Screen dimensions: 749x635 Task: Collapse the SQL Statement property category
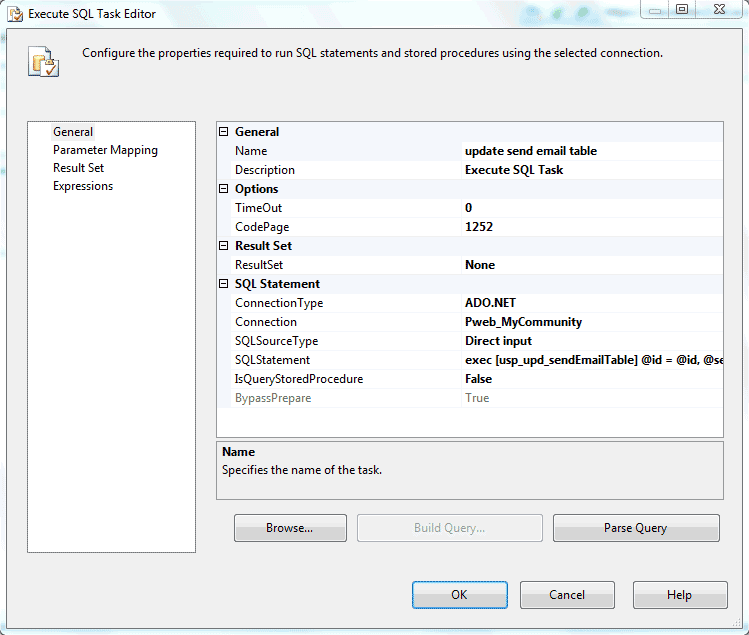[x=224, y=284]
